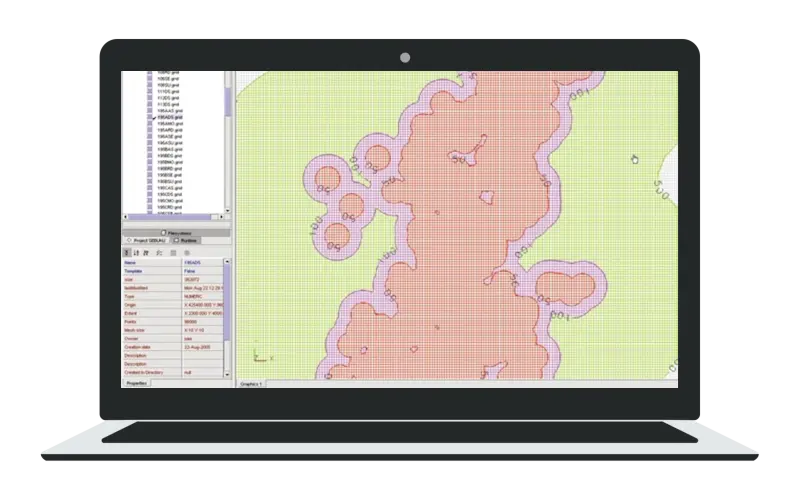Click the properties table vertical scrollbar thumb

pos(227,304)
